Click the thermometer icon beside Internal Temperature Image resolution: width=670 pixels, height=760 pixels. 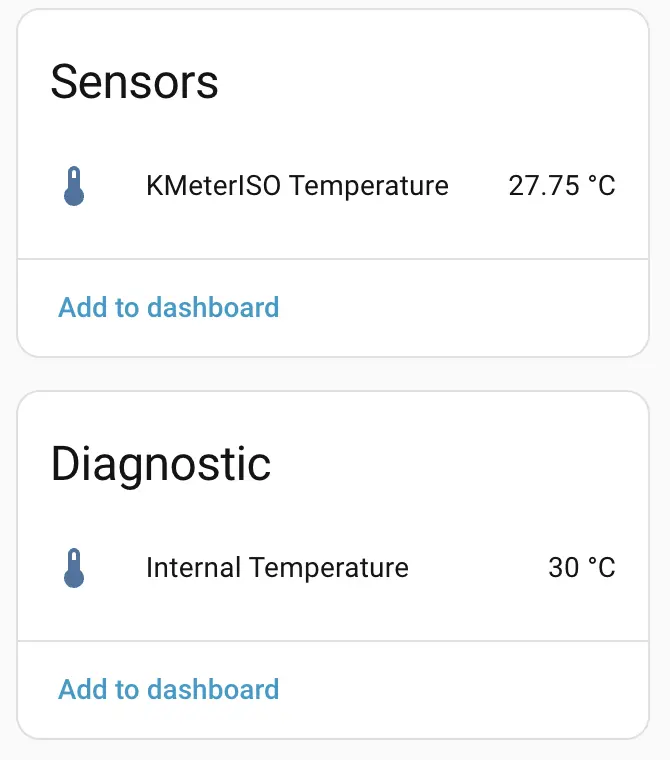point(74,568)
